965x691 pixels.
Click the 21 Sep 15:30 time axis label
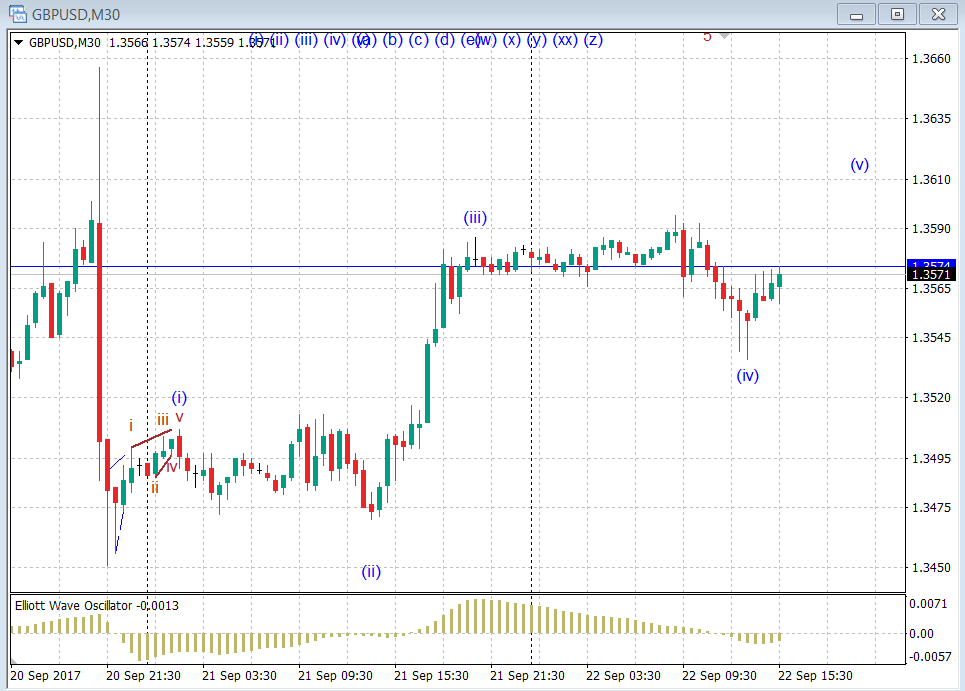pyautogui.click(x=431, y=676)
